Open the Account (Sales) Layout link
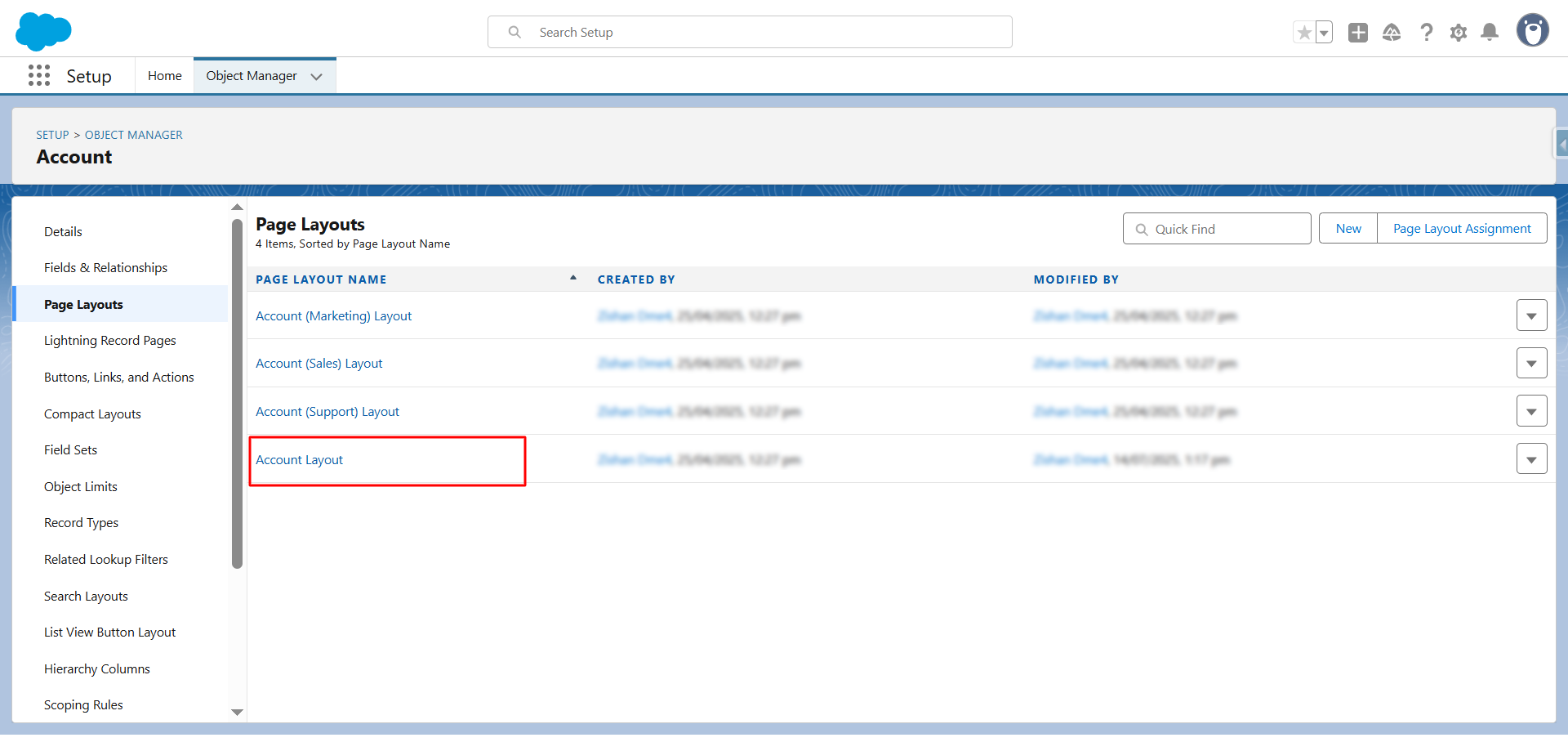Screen dimensions: 1568x742 pyautogui.click(x=318, y=364)
